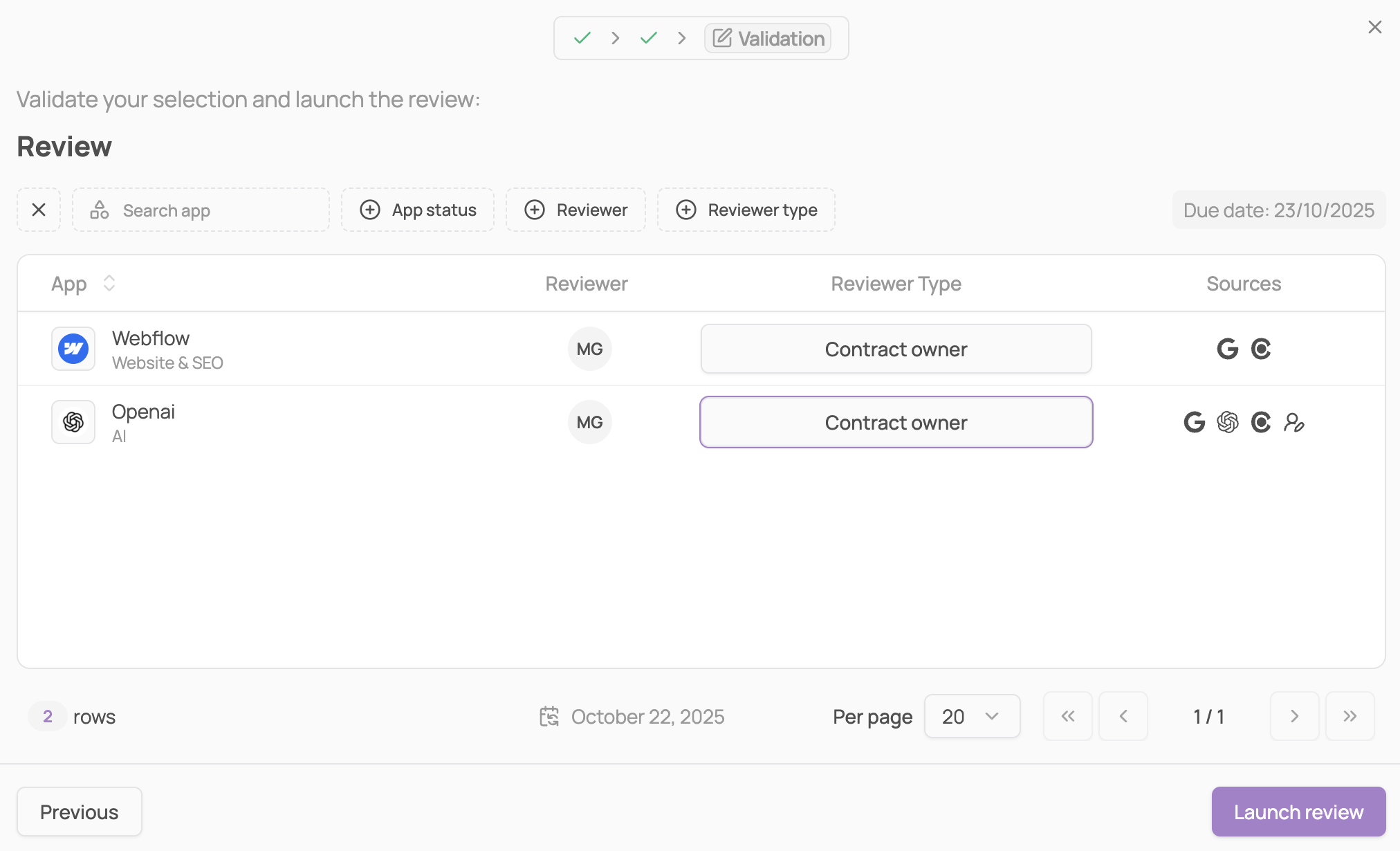
Task: Add a Reviewer filter
Action: 575,210
